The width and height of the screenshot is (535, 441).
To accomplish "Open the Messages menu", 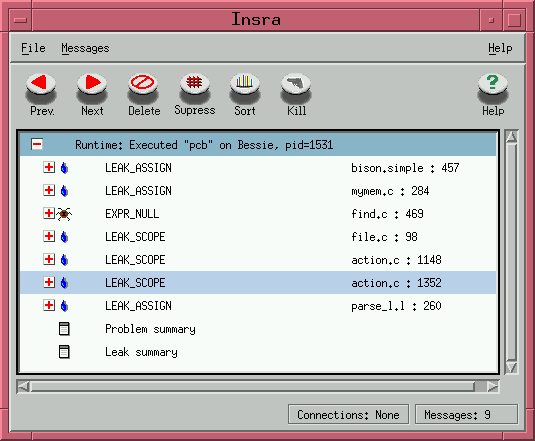I will tap(85, 48).
